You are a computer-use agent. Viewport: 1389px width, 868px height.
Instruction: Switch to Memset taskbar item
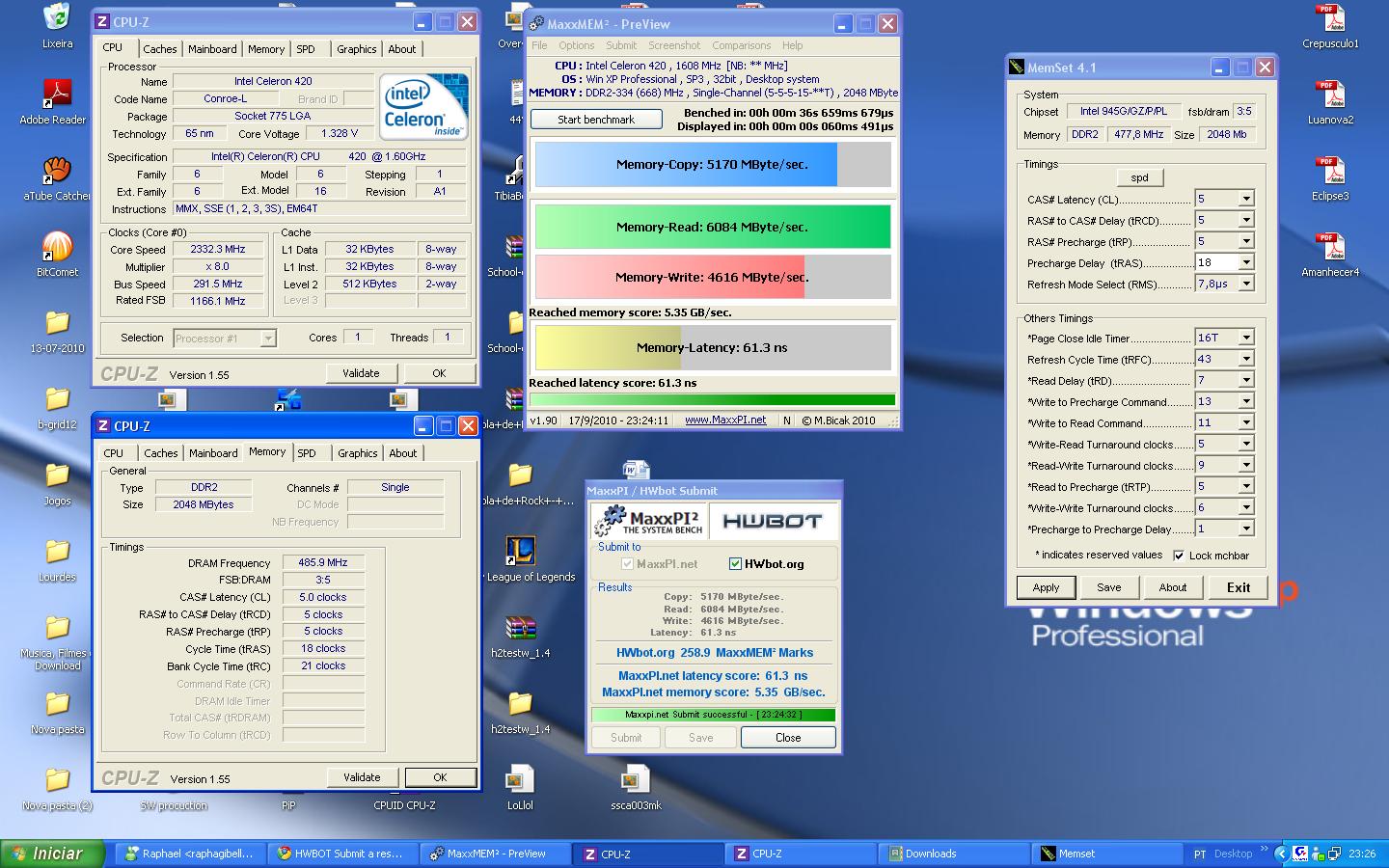1108,854
